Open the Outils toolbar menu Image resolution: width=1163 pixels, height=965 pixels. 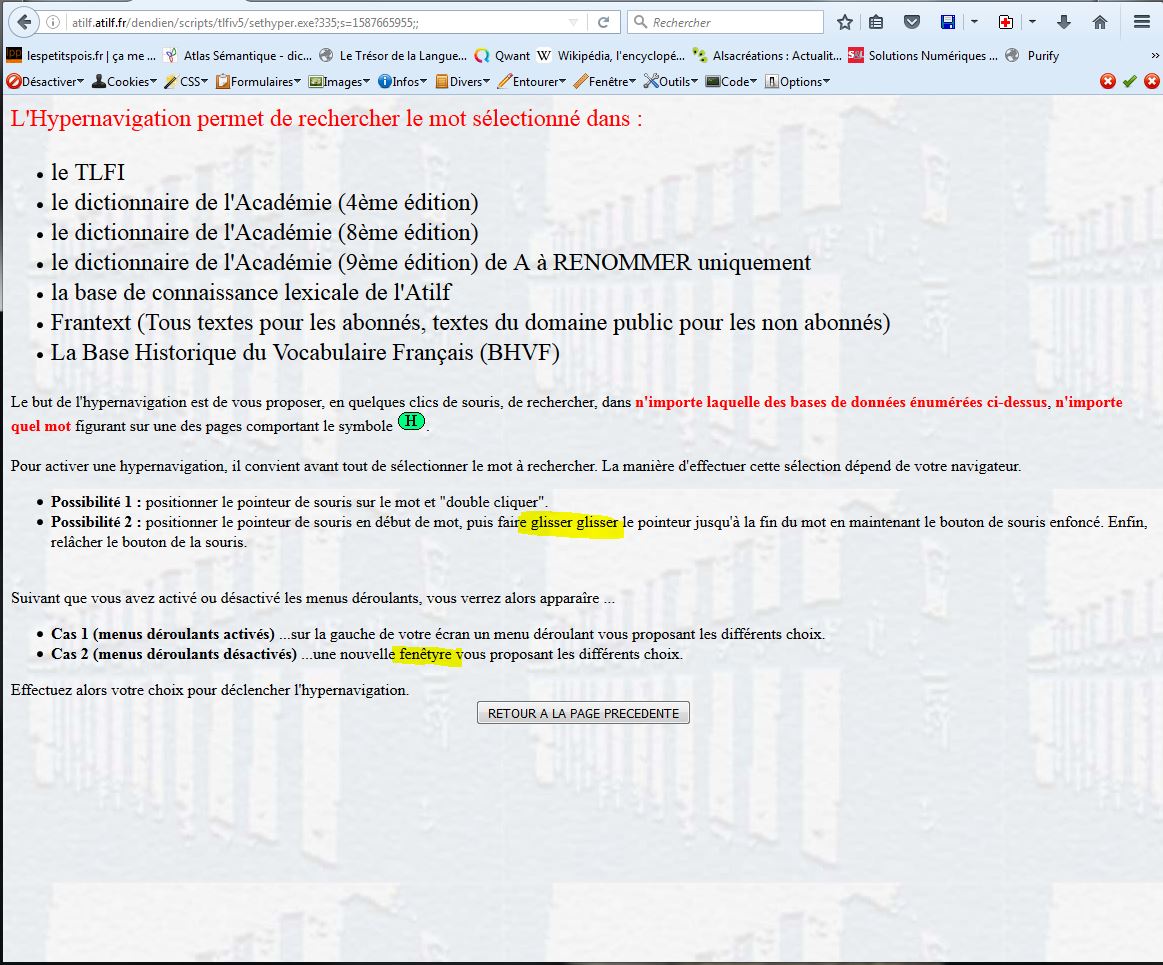[x=671, y=82]
